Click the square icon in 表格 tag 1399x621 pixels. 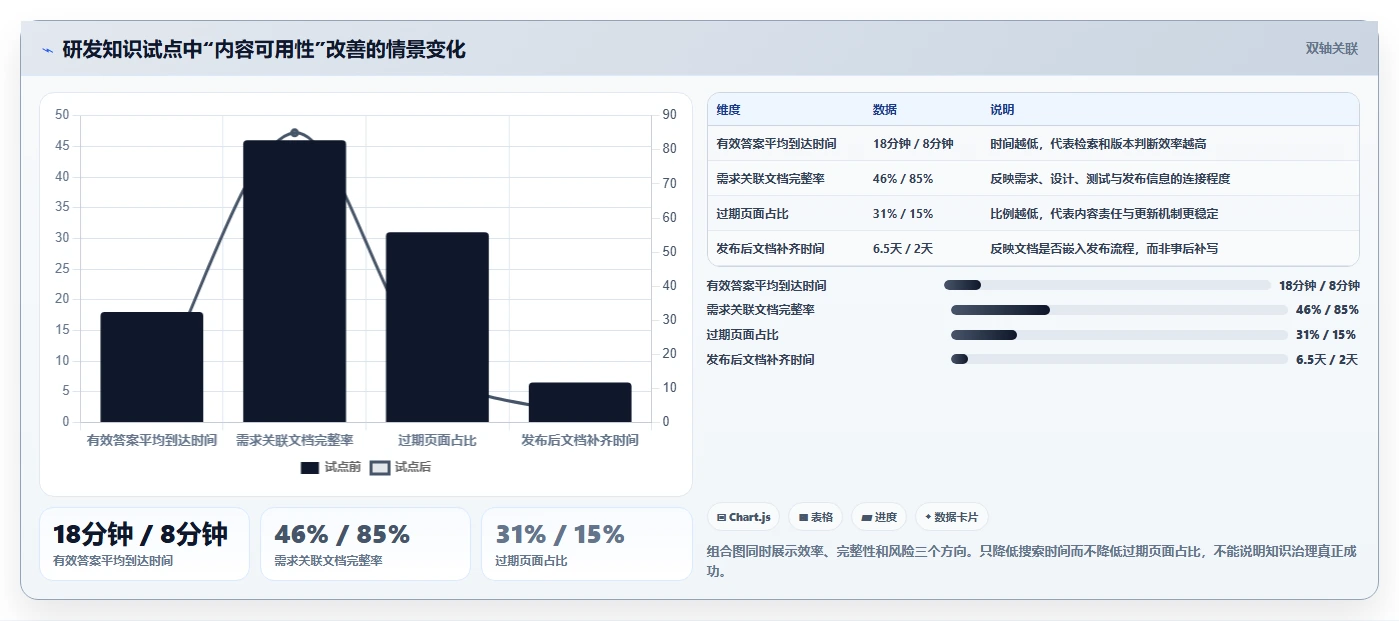[803, 518]
